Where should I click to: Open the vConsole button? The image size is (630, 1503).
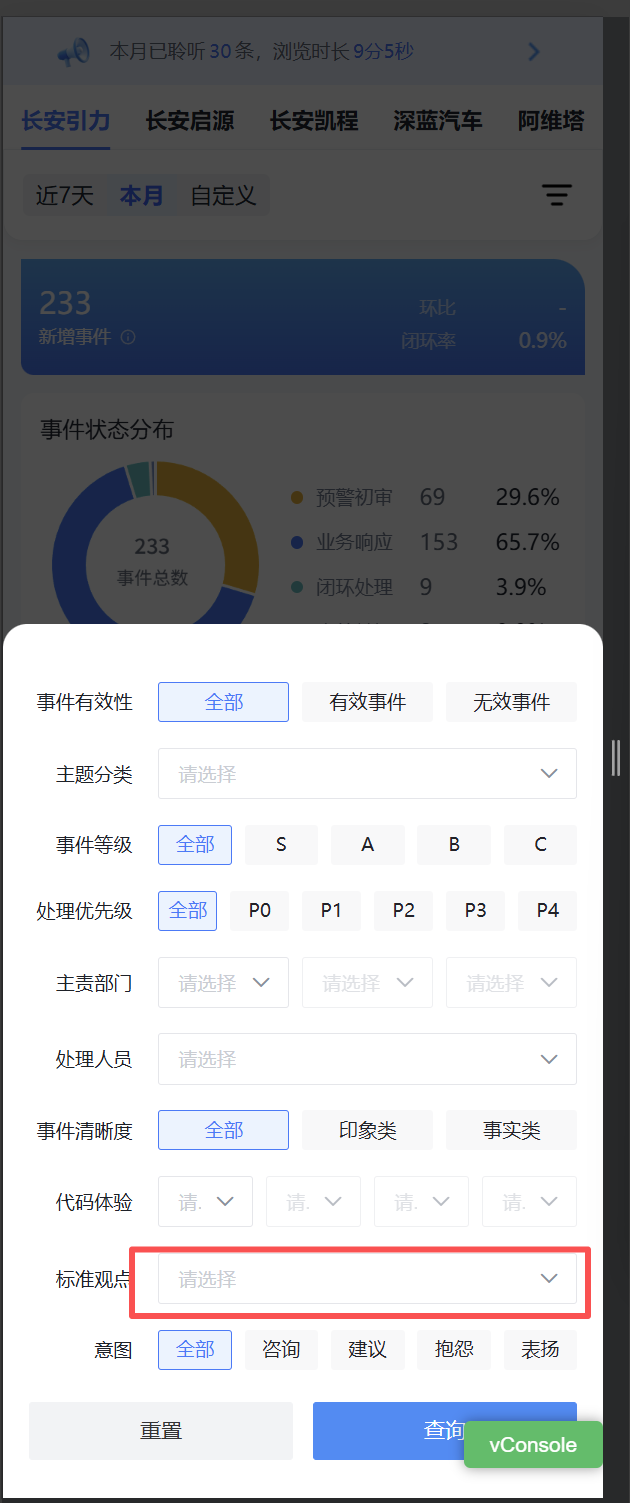point(533,1445)
